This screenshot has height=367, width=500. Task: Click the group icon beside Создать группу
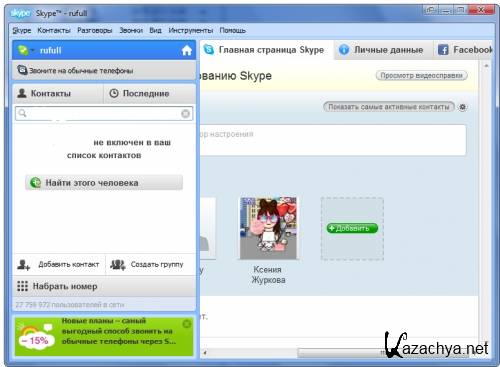117,265
